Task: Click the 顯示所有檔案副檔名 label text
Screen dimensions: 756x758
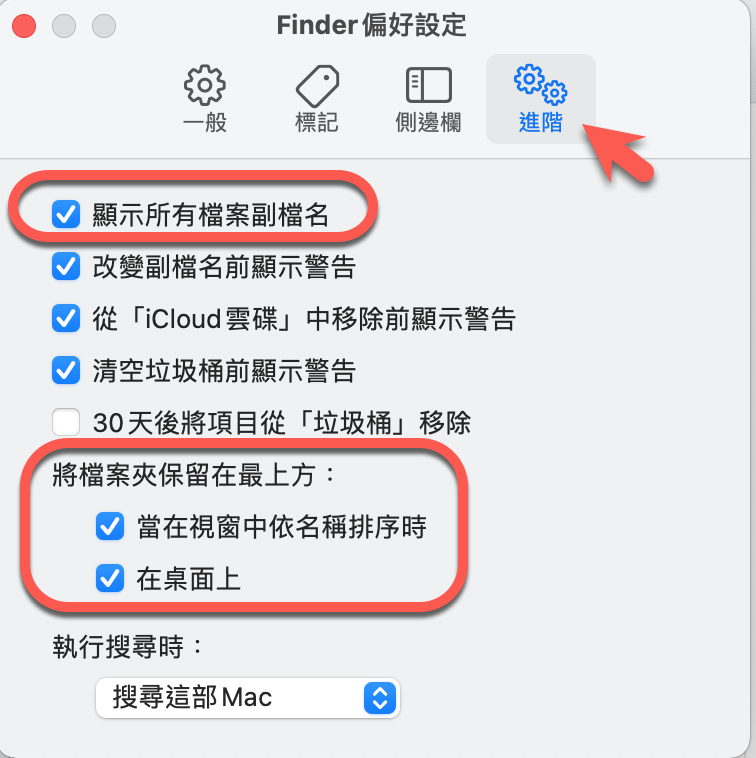Action: 211,215
